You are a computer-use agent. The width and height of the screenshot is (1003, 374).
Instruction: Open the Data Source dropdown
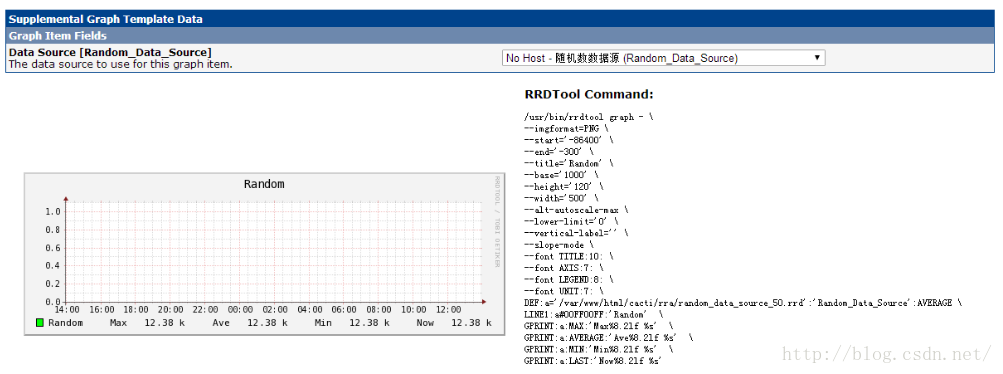tap(663, 58)
